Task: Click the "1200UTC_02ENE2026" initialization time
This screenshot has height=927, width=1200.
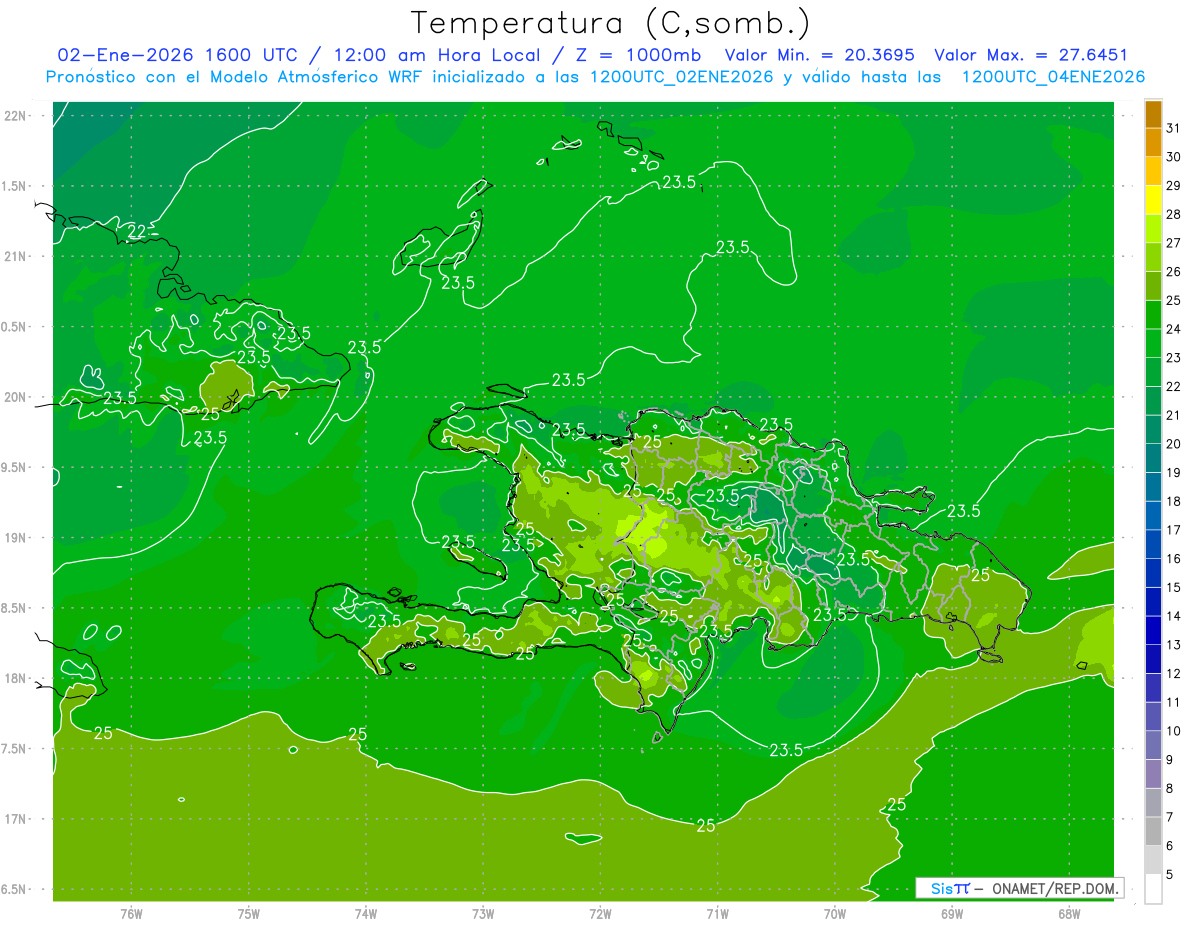Action: pos(682,77)
